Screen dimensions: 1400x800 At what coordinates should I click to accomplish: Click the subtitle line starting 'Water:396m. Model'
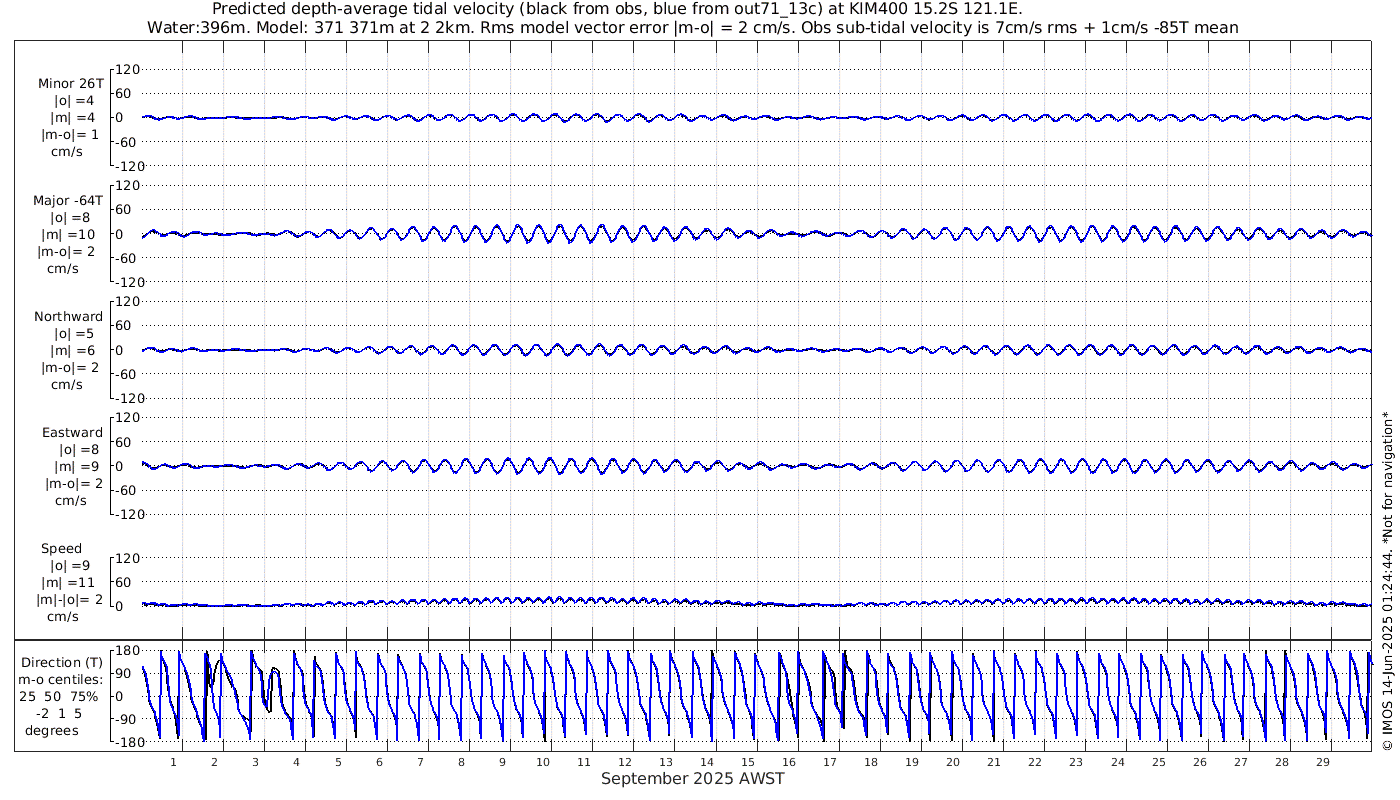693,28
